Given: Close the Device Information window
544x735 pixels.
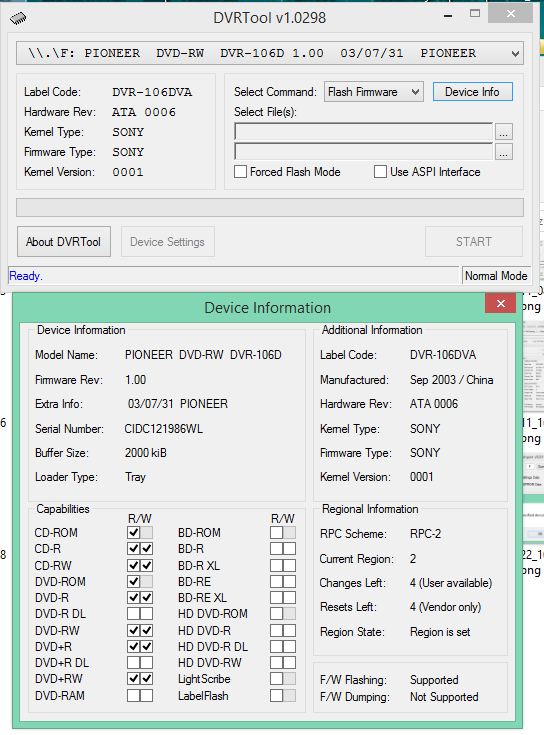Looking at the screenshot, I should click(500, 303).
